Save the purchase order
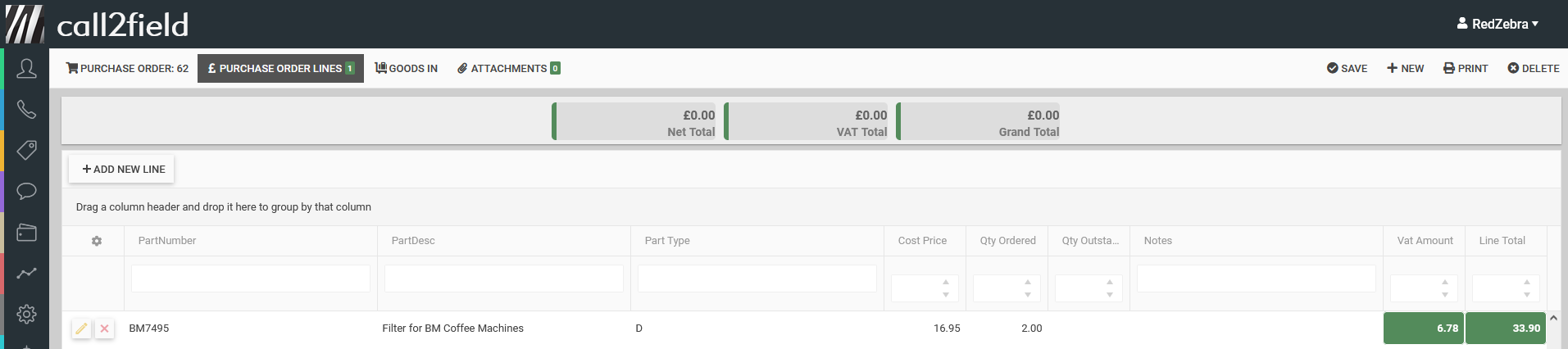This screenshot has height=349, width=1568. [1347, 69]
